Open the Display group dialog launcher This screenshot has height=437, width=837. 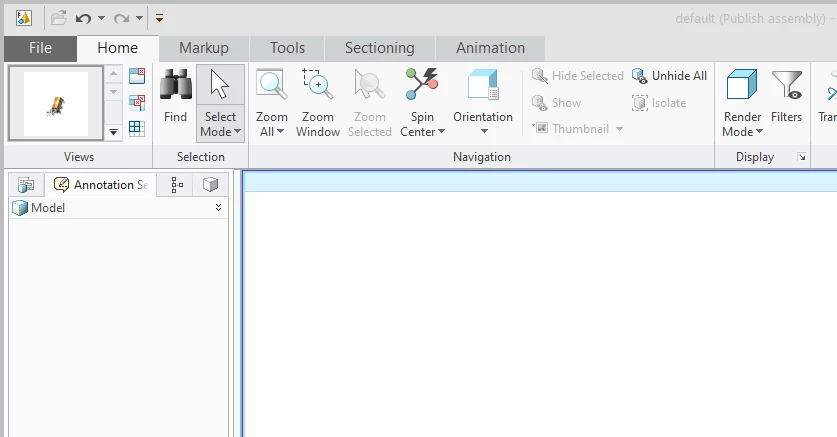(x=801, y=157)
